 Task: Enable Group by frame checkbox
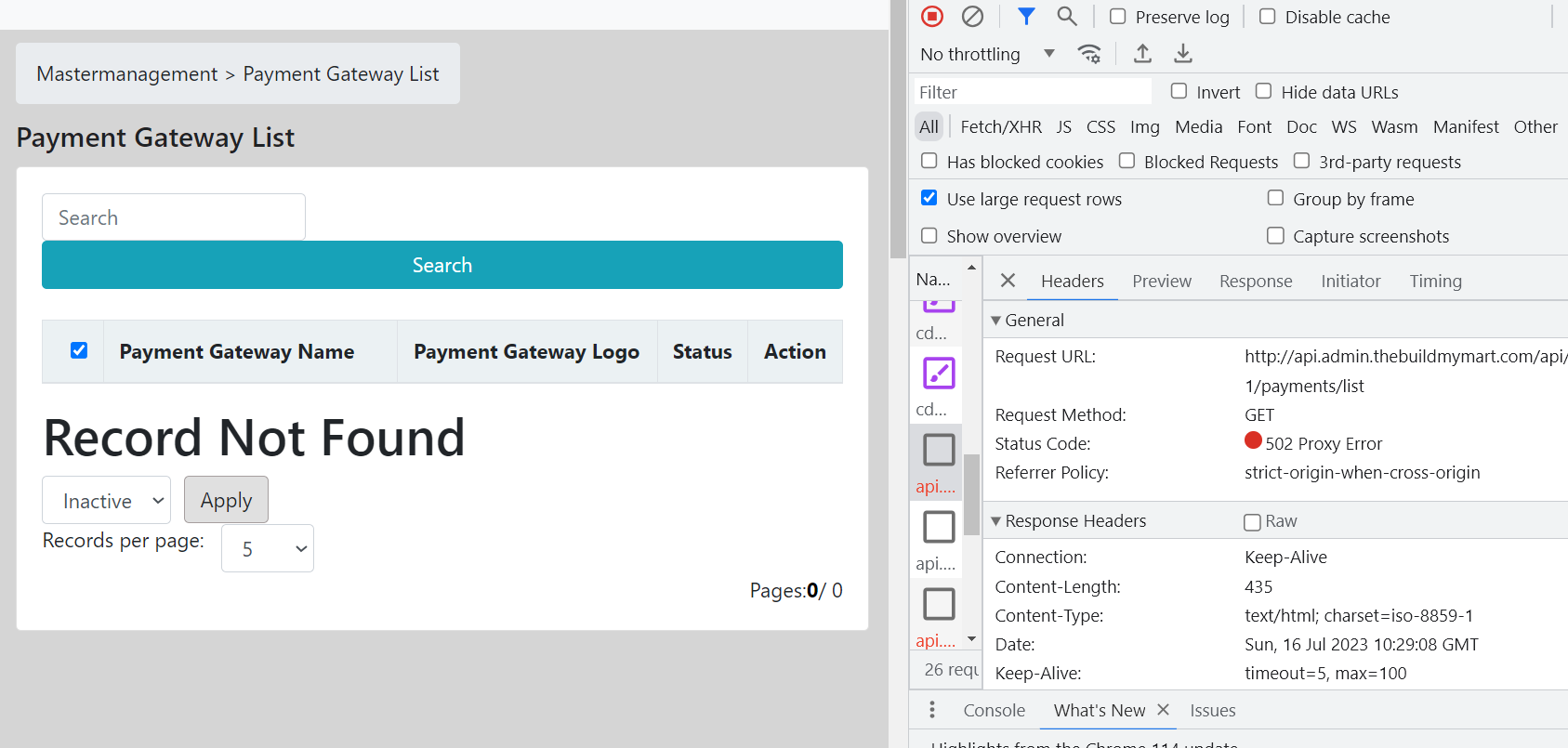click(x=1275, y=198)
